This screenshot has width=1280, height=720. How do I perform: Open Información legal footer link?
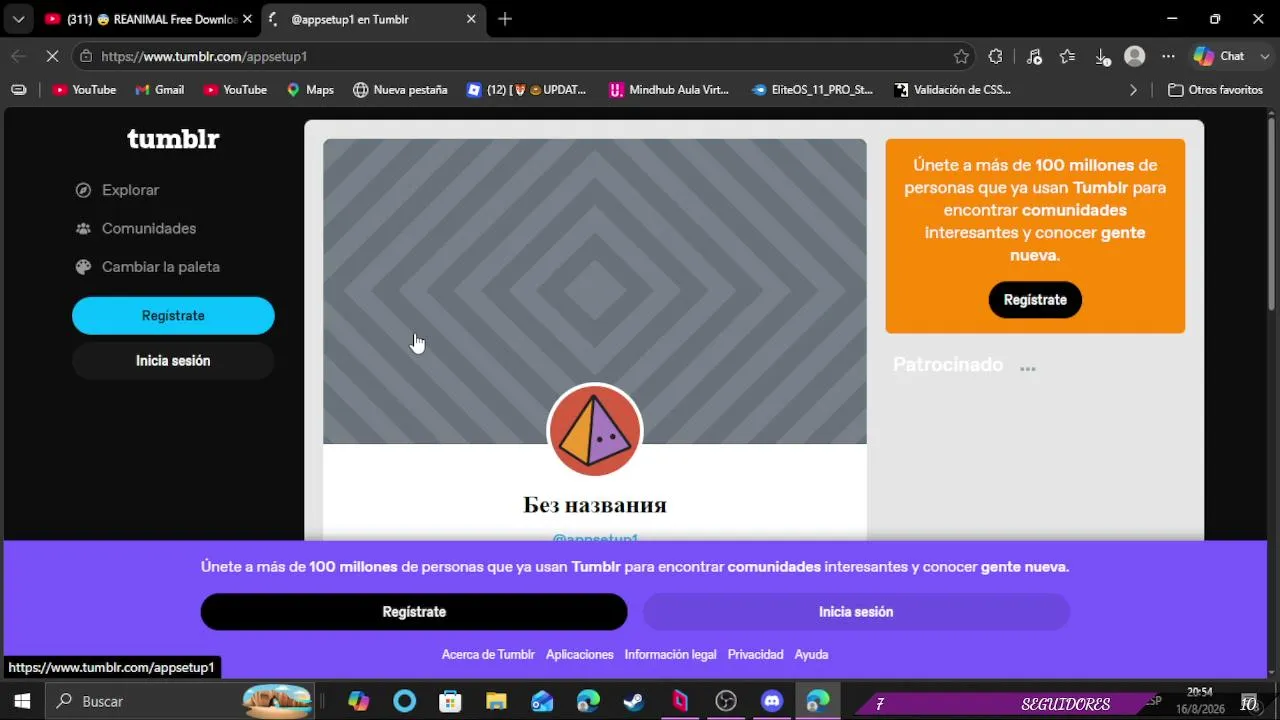[670, 654]
